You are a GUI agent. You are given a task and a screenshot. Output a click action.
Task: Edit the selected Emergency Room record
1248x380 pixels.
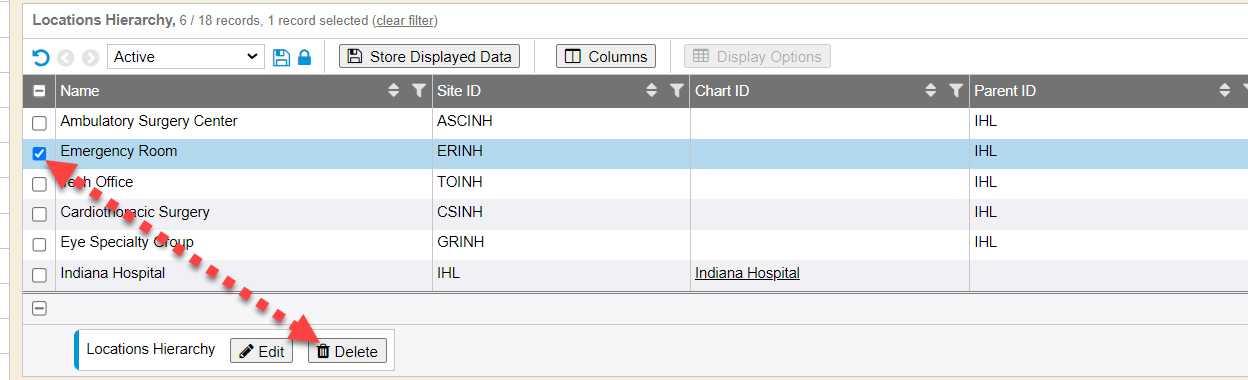pos(261,351)
